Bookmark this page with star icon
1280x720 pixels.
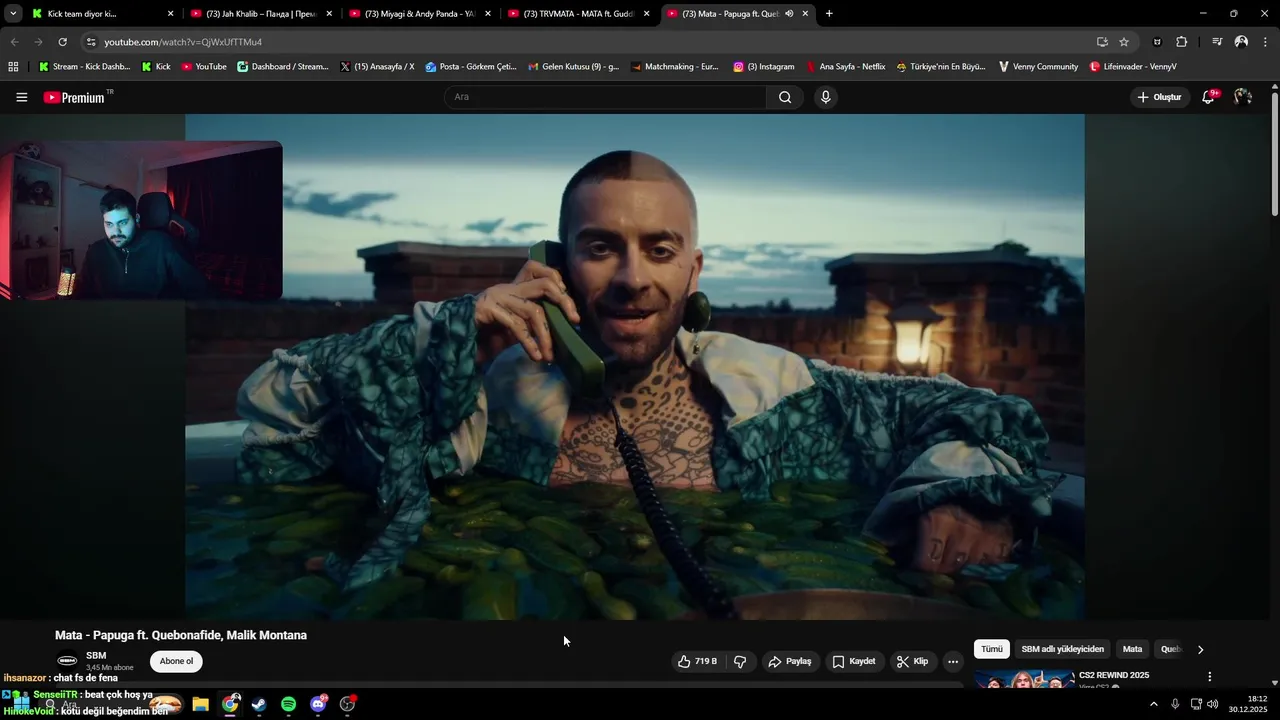[x=1124, y=42]
